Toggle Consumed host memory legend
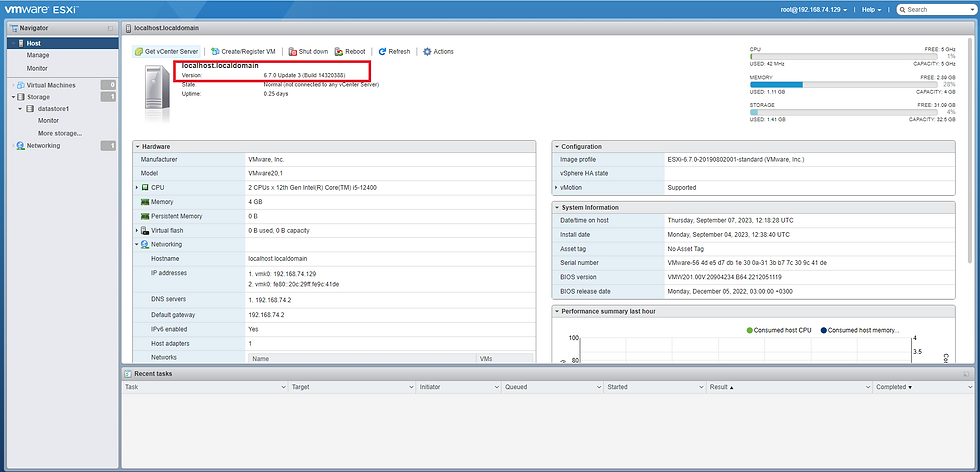The image size is (980, 472). [860, 330]
